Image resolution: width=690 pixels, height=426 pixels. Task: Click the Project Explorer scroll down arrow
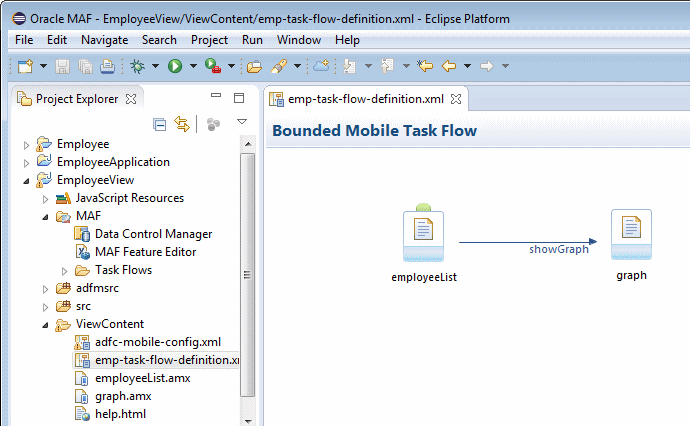tap(248, 421)
